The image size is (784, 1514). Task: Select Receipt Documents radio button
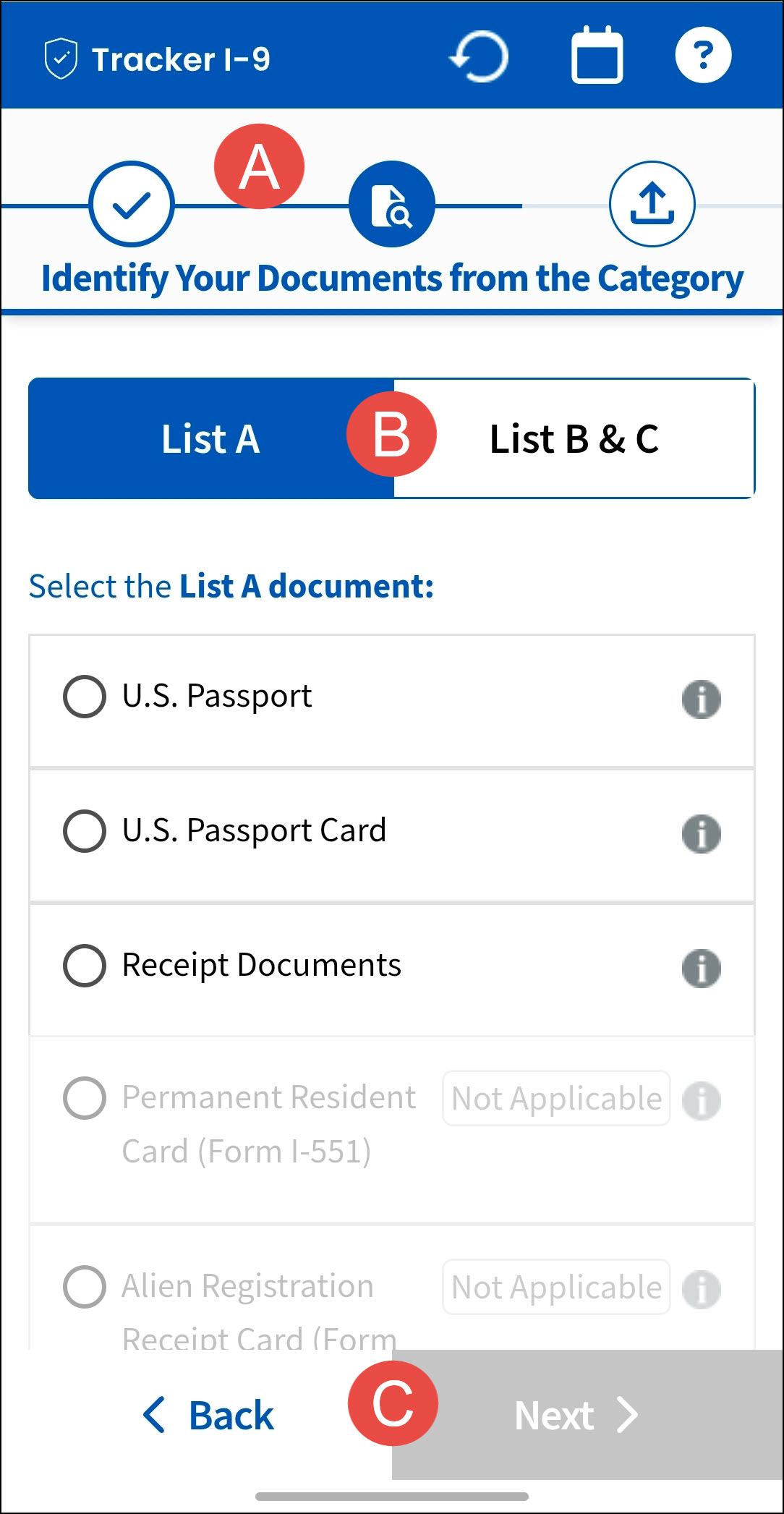click(x=85, y=966)
